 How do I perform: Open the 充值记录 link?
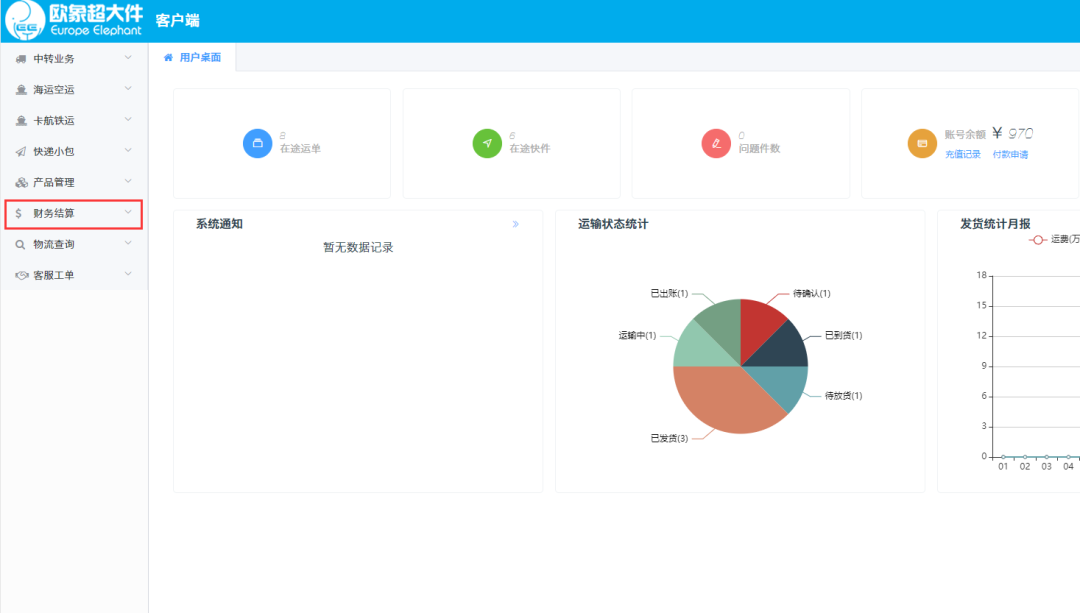[962, 154]
